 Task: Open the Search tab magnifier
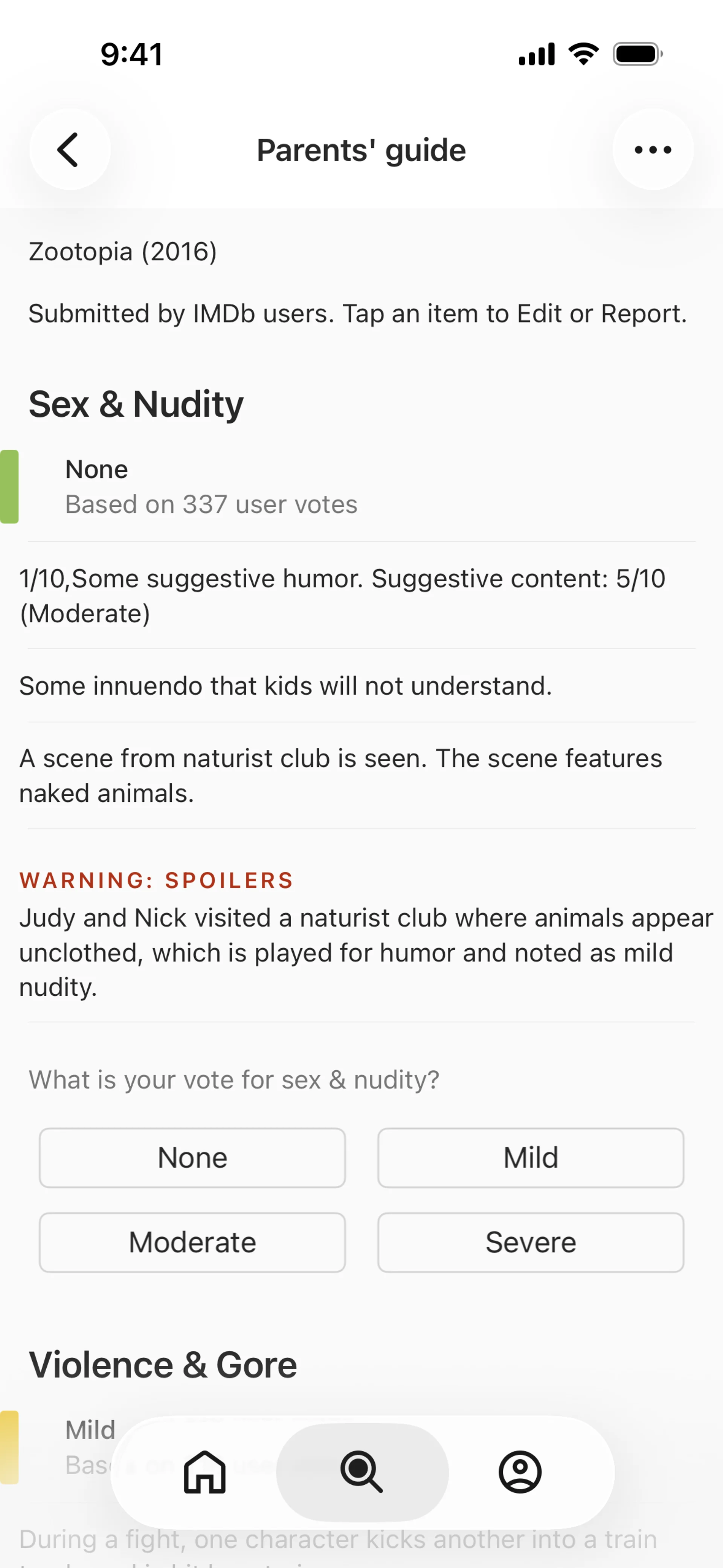tap(362, 1472)
